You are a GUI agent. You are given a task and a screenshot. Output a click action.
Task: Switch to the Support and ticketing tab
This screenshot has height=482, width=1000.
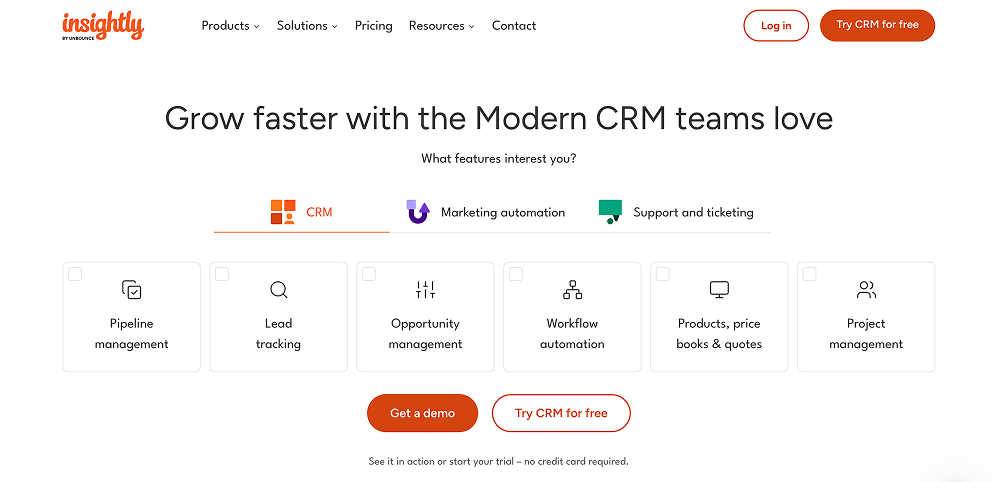[x=676, y=212]
